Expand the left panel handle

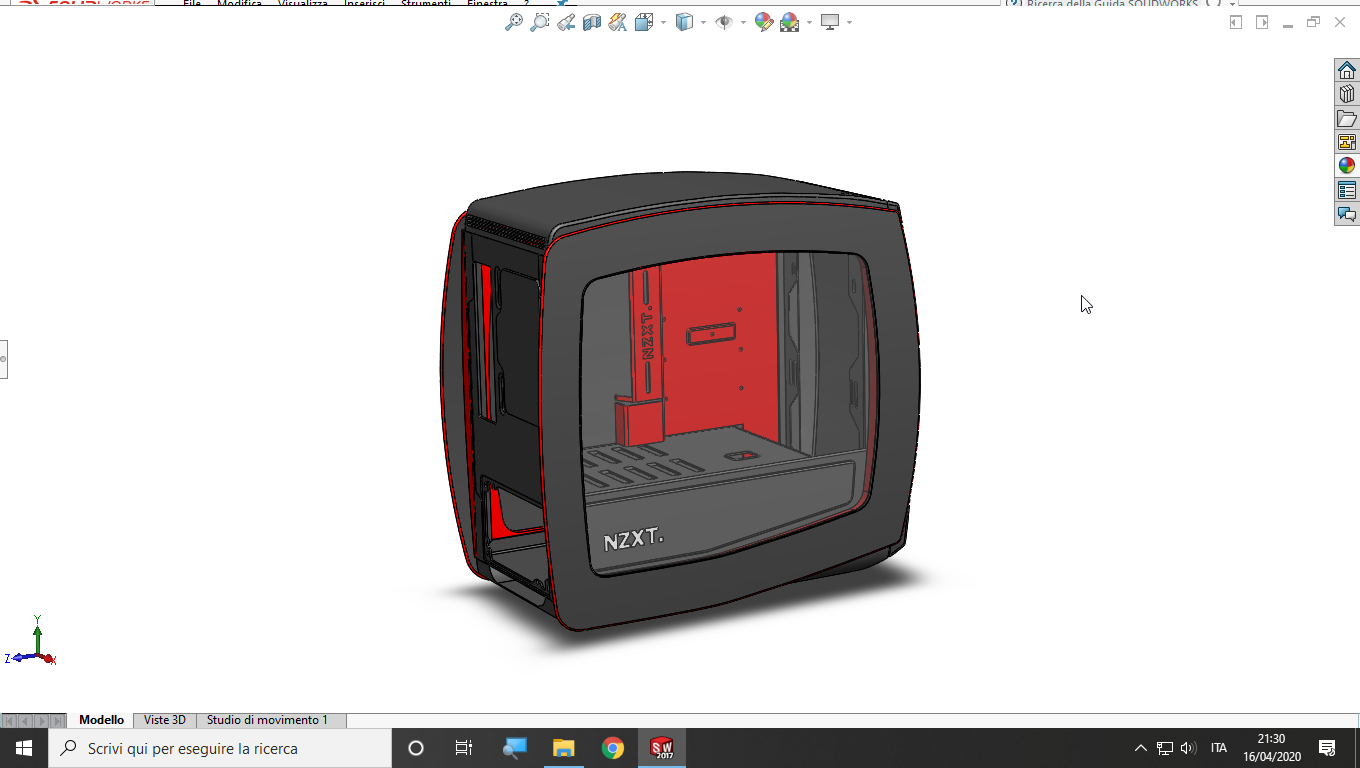pyautogui.click(x=3, y=358)
